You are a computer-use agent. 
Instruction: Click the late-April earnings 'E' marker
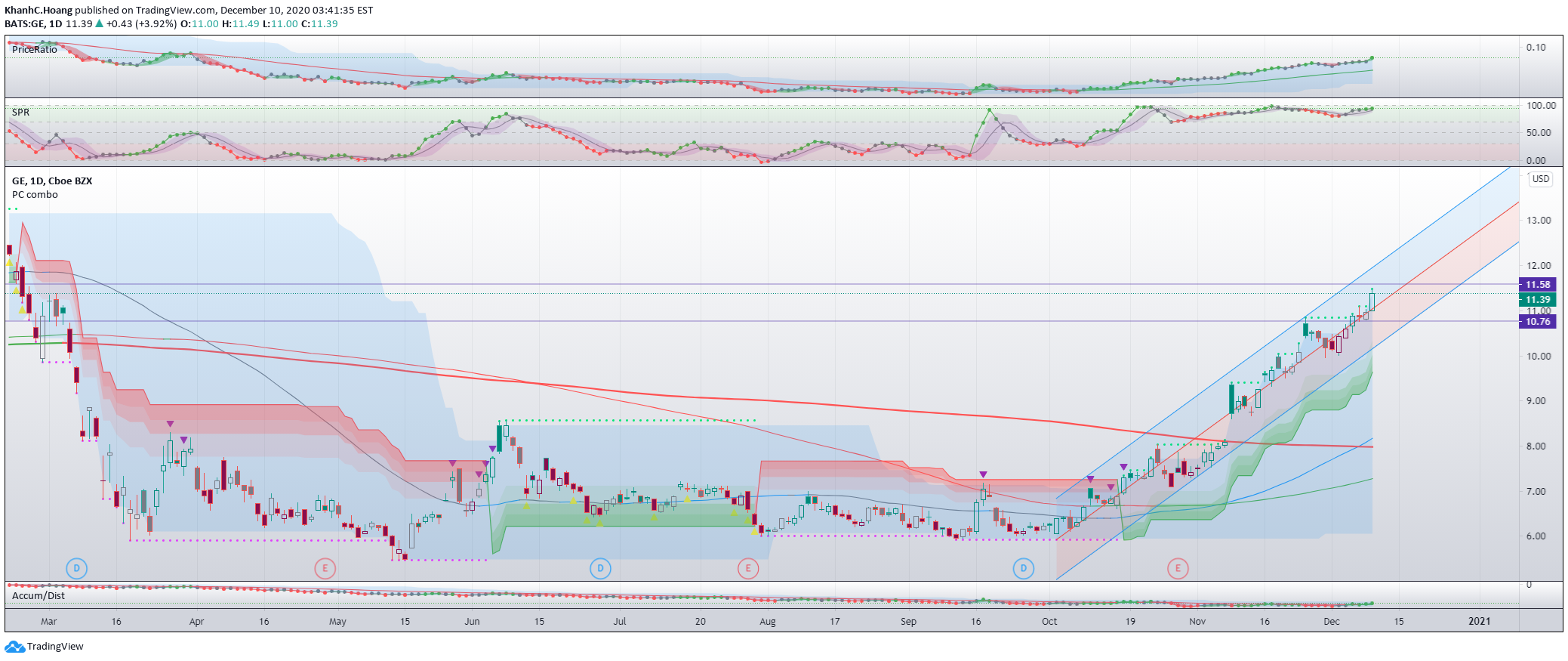pyautogui.click(x=325, y=568)
